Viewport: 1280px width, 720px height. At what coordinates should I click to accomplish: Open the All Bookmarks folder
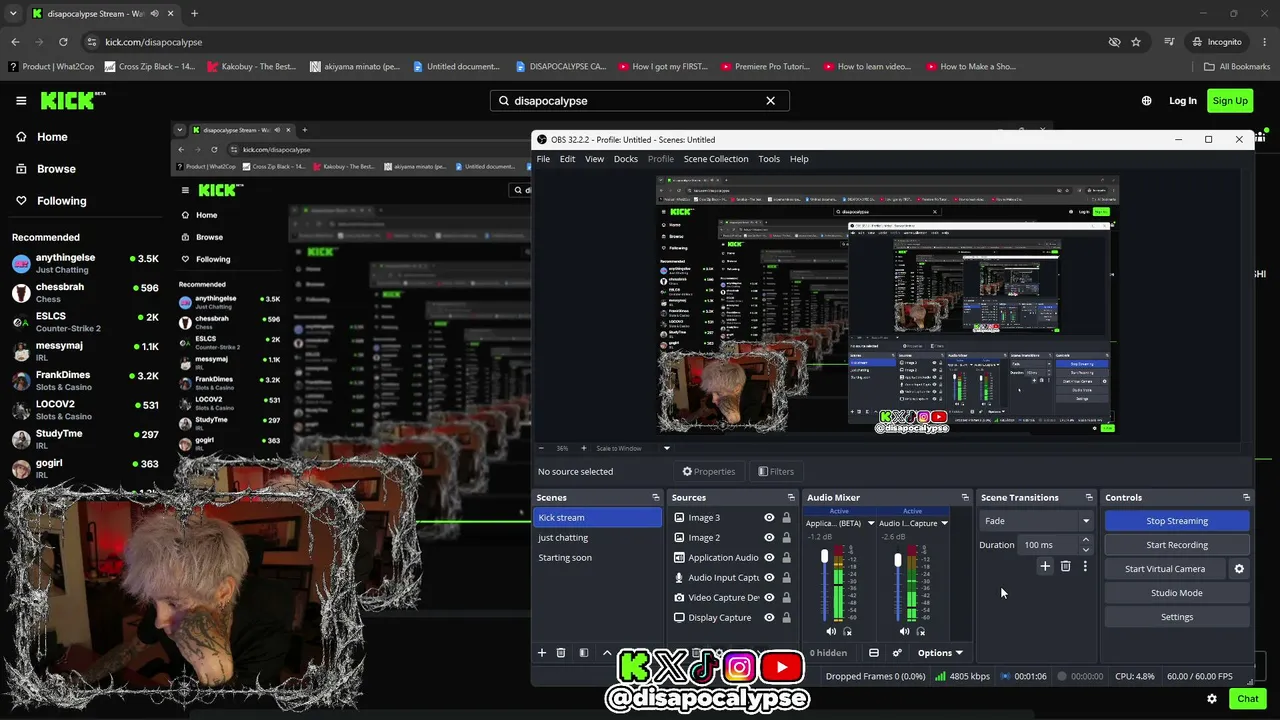click(x=1237, y=67)
